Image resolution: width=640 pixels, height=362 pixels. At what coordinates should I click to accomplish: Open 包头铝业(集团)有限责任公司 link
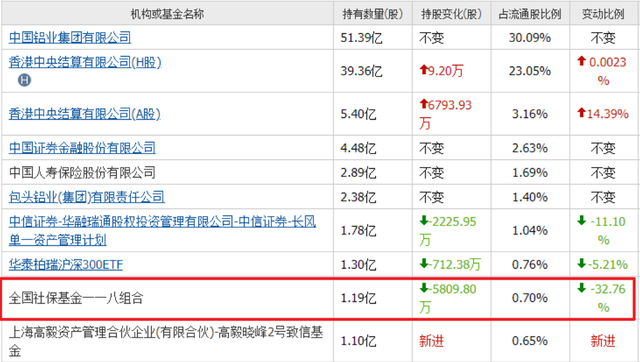pos(87,197)
